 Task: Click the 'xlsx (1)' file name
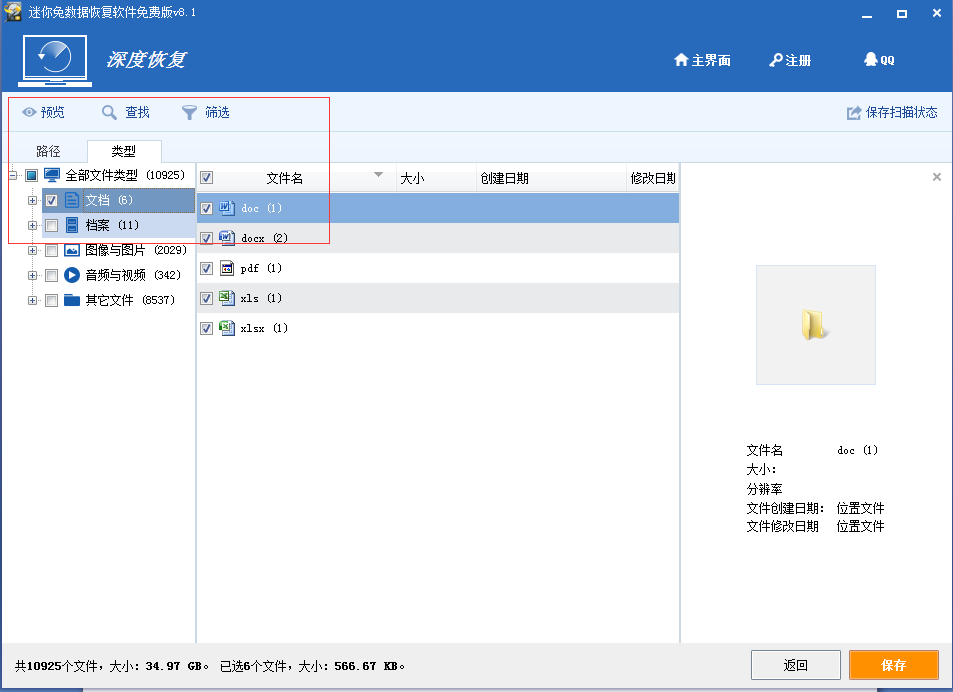point(264,329)
